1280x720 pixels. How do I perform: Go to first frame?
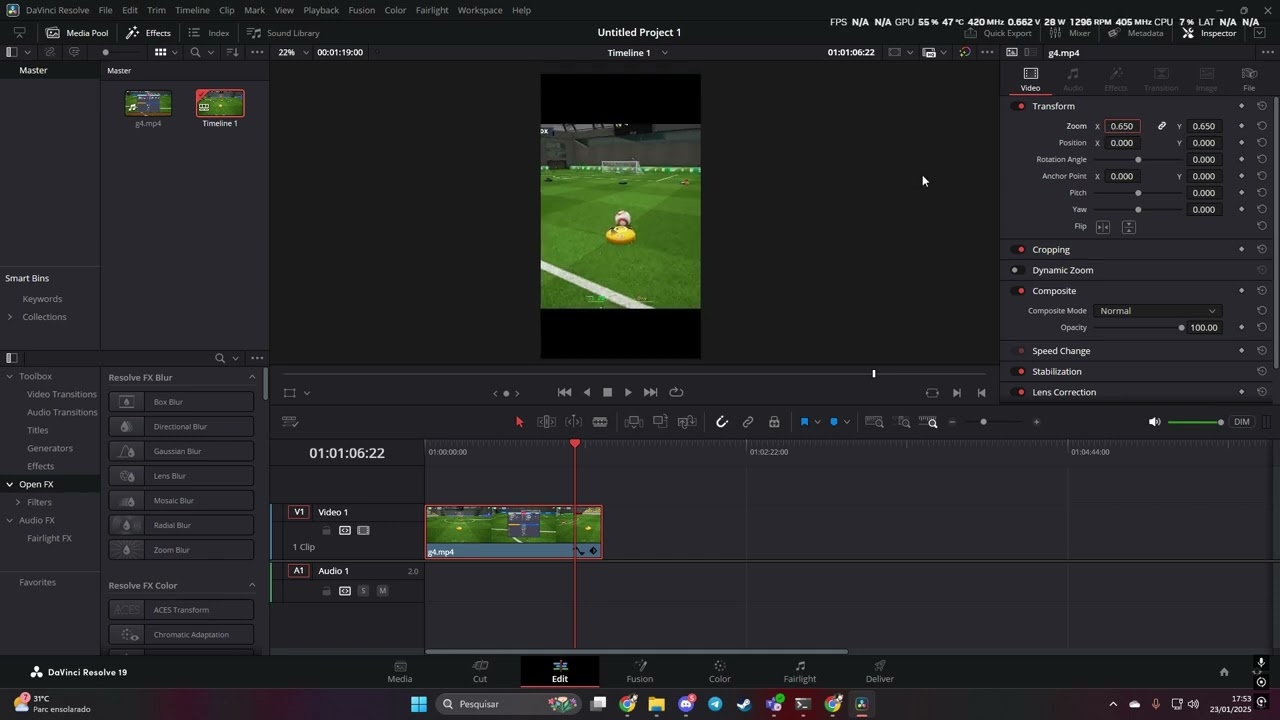(564, 393)
